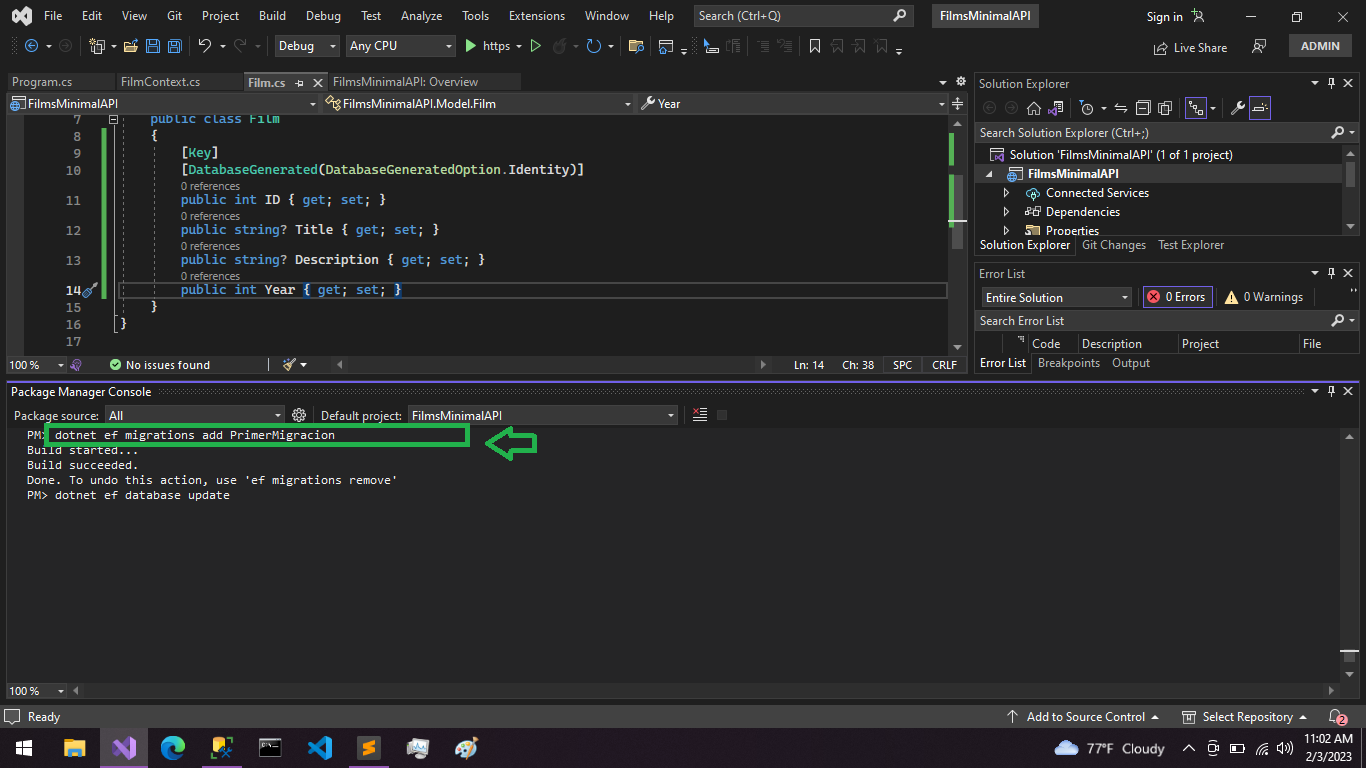Click the 0 Errors filter button
This screenshot has height=768, width=1366.
click(1177, 296)
